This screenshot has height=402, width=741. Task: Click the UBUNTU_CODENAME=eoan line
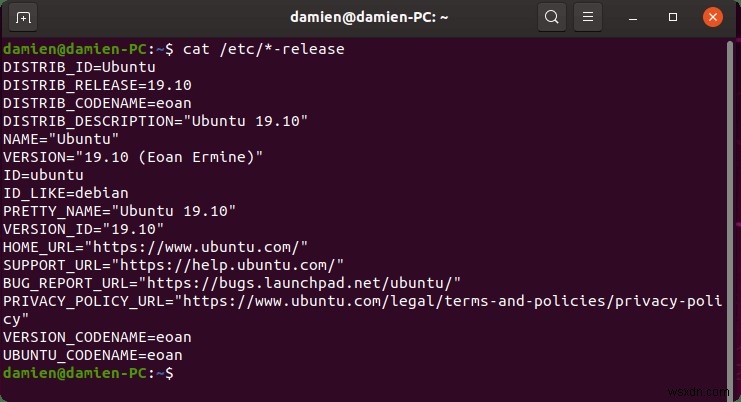[93, 355]
